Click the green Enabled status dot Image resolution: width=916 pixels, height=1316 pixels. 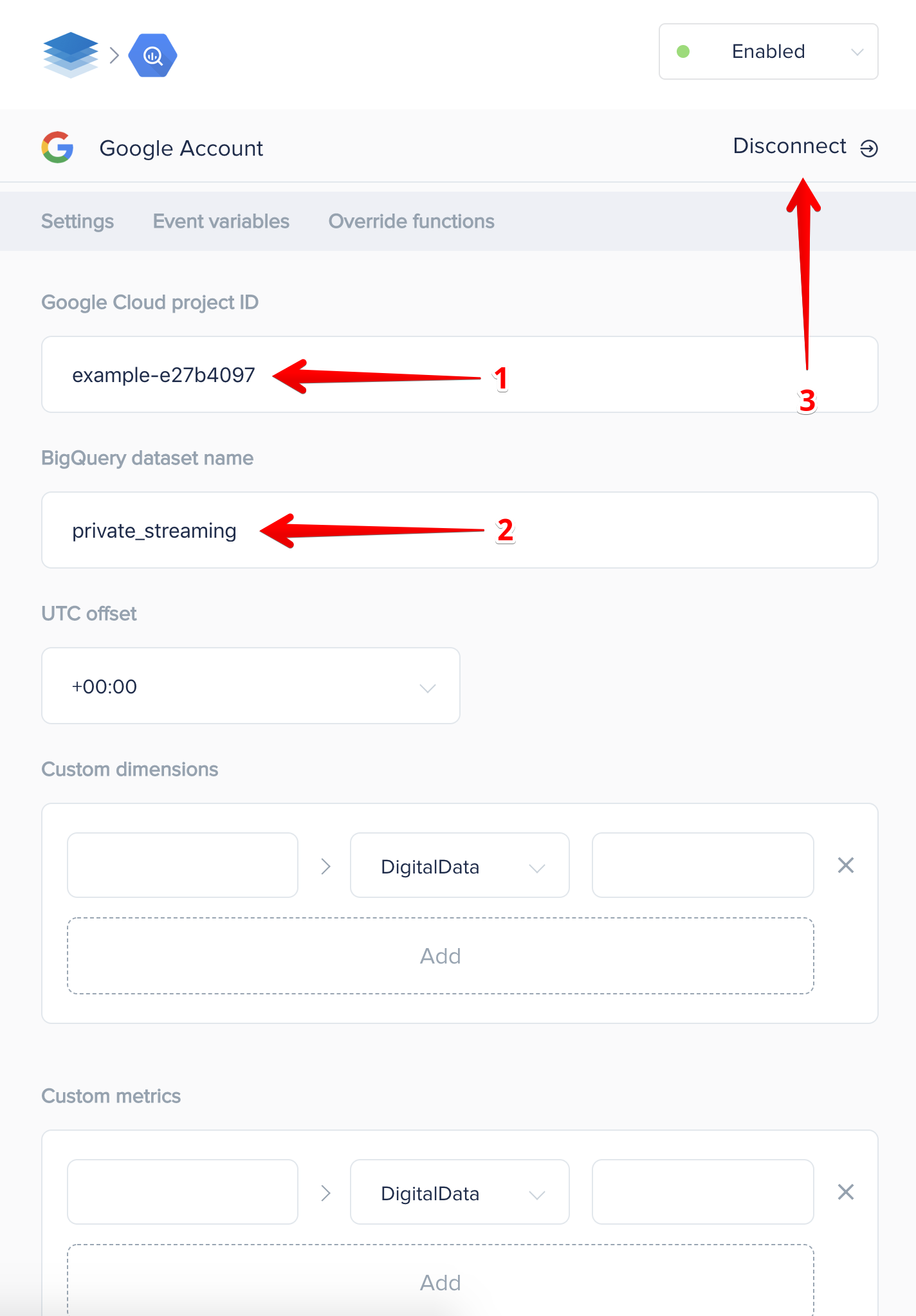point(683,51)
